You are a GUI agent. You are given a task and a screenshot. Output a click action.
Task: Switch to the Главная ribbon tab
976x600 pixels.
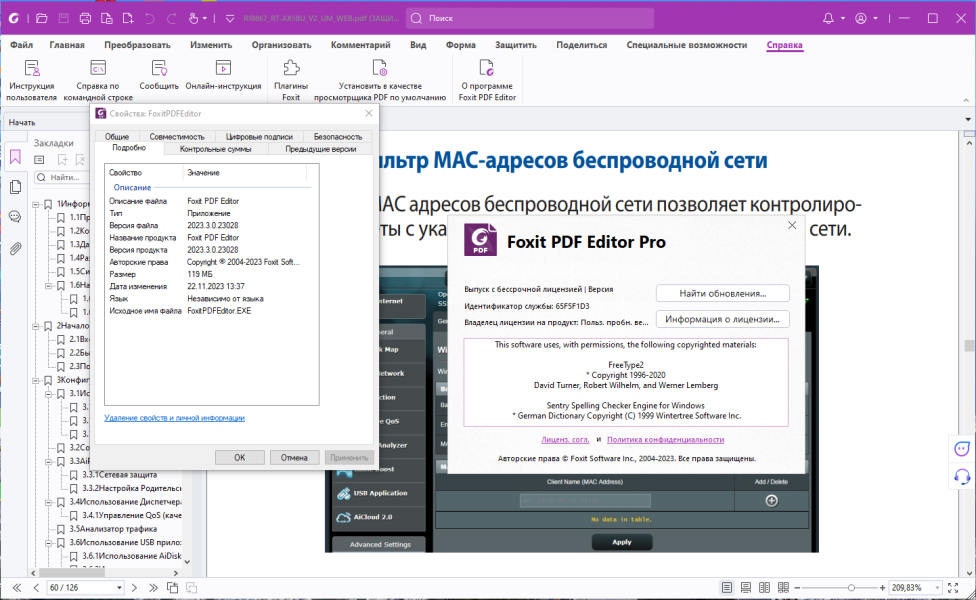click(x=67, y=45)
